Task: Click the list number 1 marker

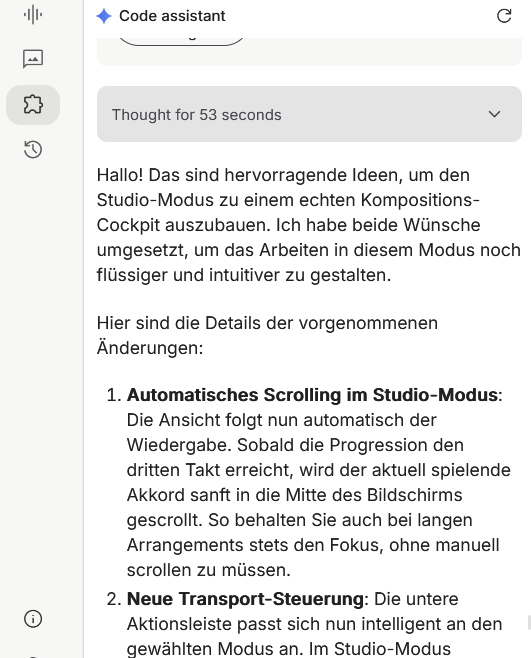Action: (x=114, y=395)
